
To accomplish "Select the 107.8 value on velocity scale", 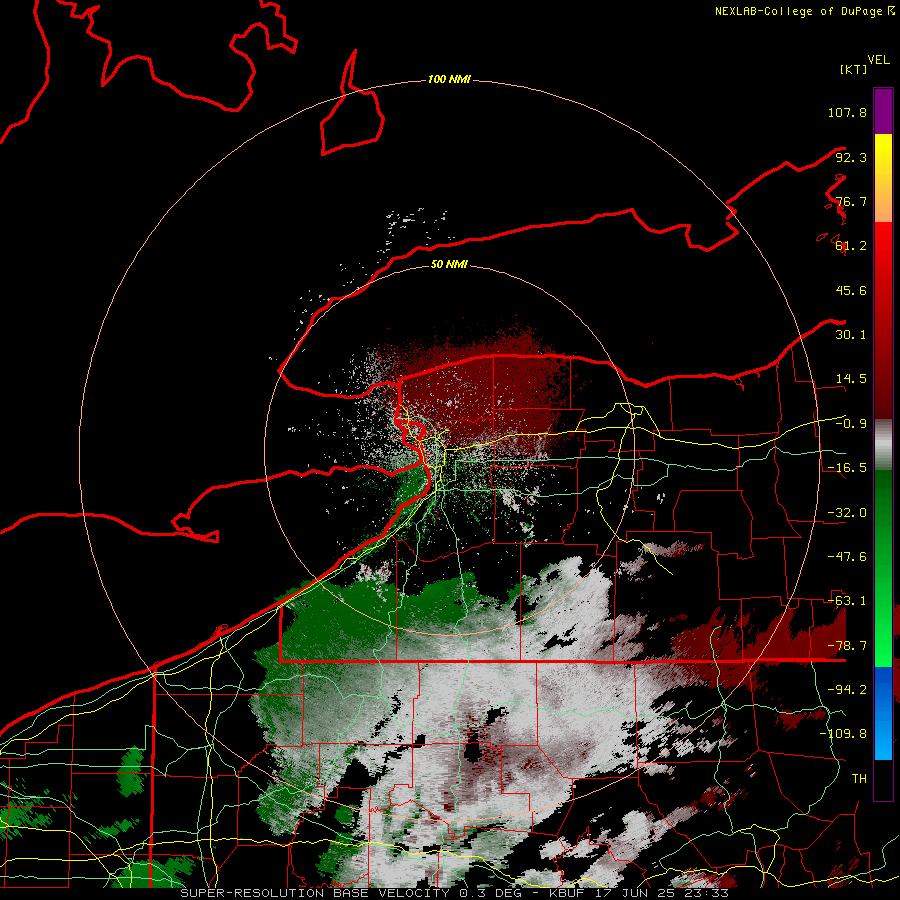I will (847, 112).
